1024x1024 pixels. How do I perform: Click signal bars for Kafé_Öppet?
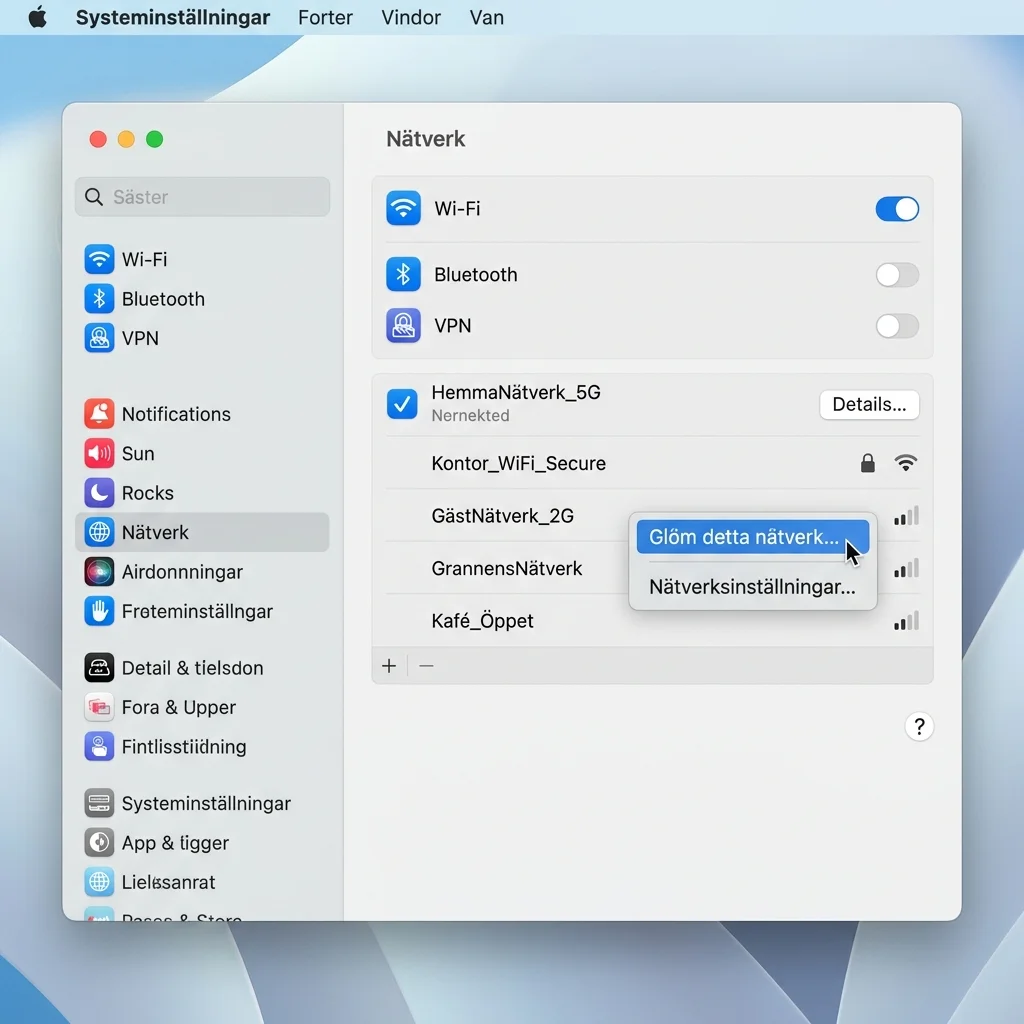click(x=906, y=620)
